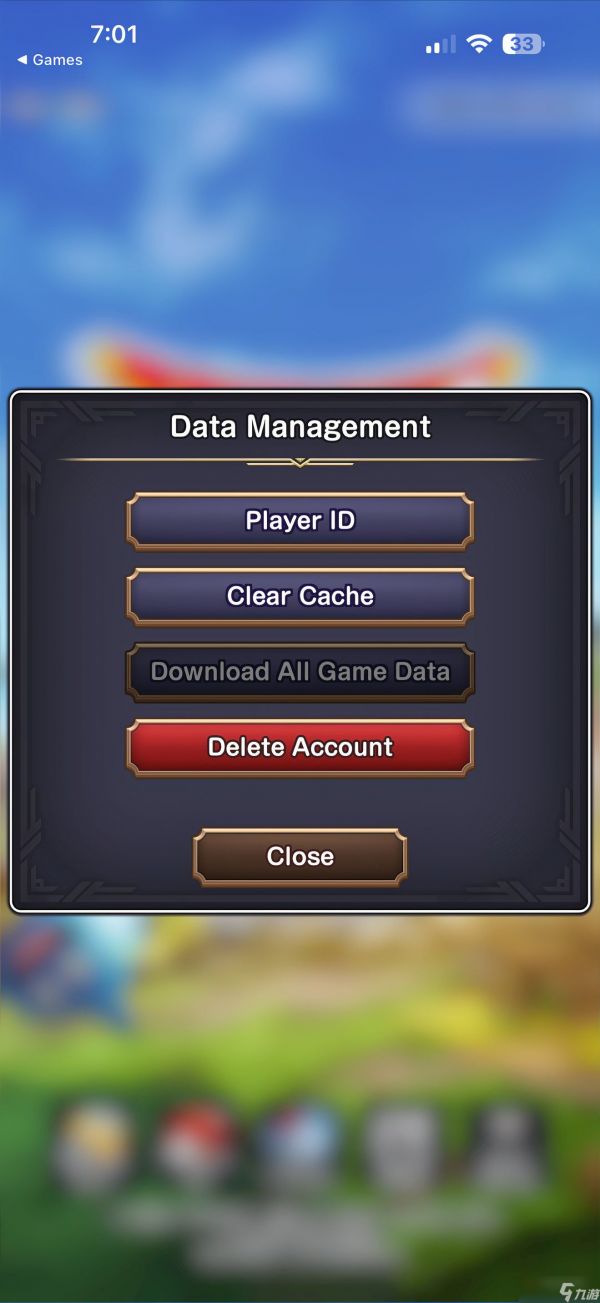Screen dimensions: 600x1303
Task: Return to the Games app via back link
Action: [50, 60]
